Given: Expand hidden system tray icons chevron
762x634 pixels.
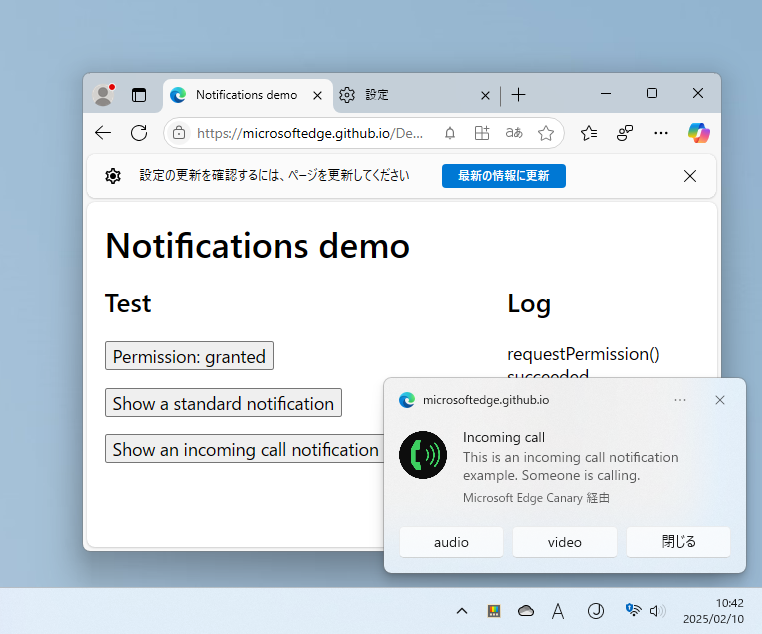Looking at the screenshot, I should (x=462, y=611).
